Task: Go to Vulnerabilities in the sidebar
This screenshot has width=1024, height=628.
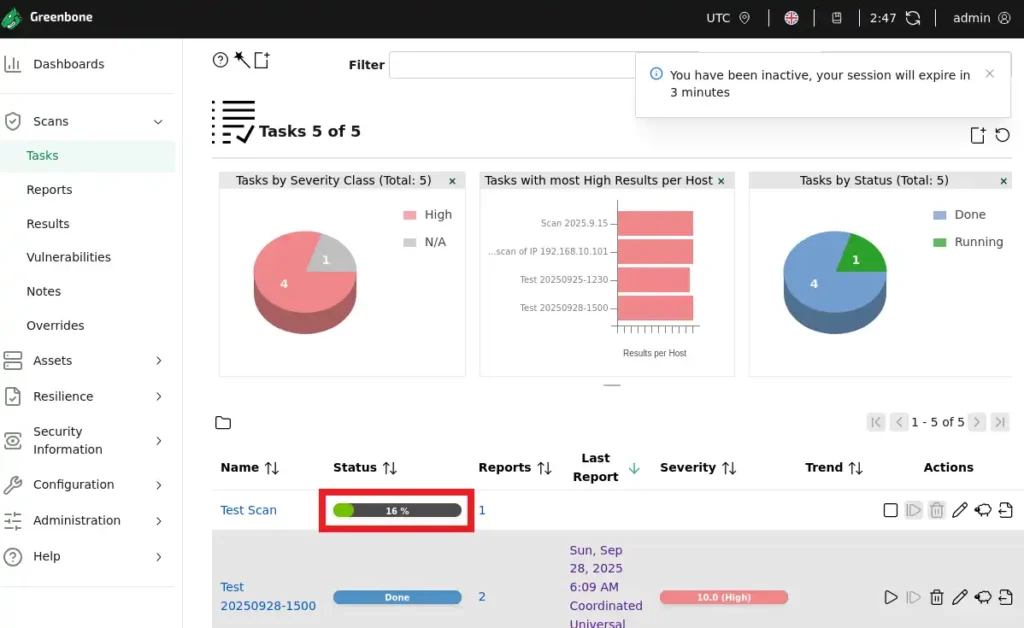Action: coord(68,257)
